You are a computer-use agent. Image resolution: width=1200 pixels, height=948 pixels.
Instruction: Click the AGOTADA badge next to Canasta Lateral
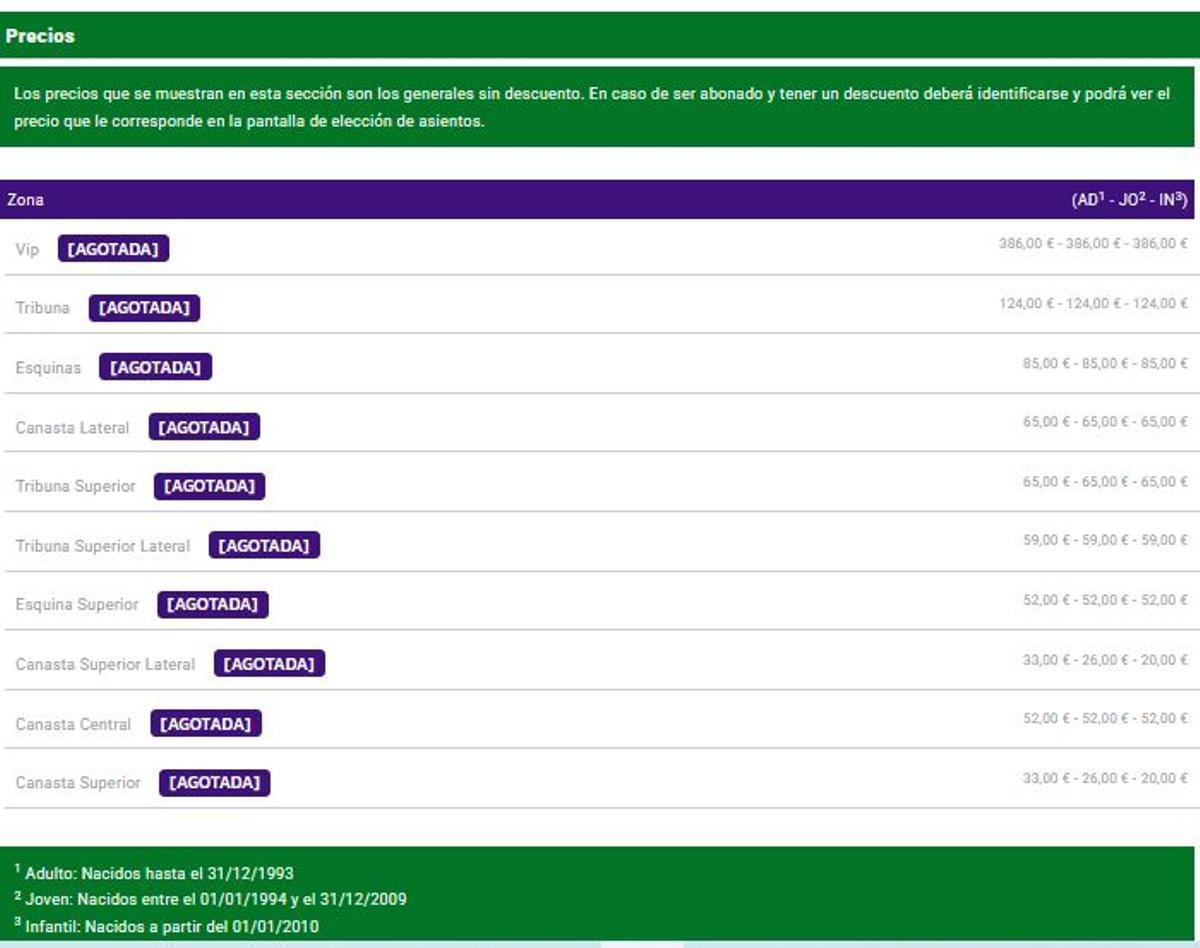204,427
